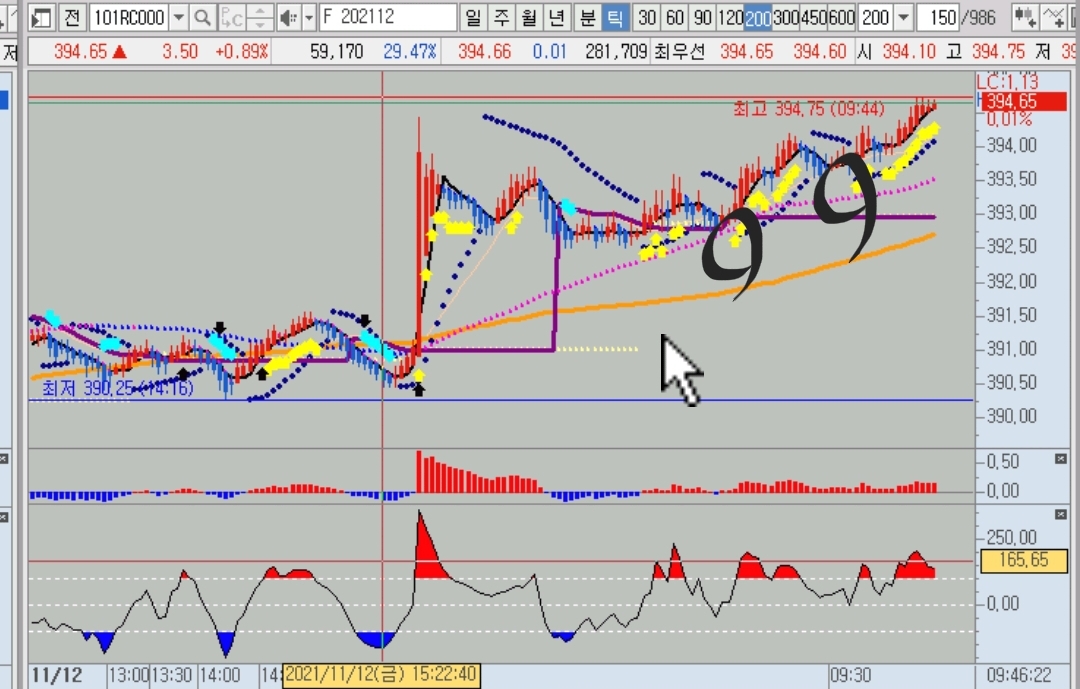Image resolution: width=1080 pixels, height=689 pixels.
Task: Select the 300 tick interval
Action: (787, 17)
